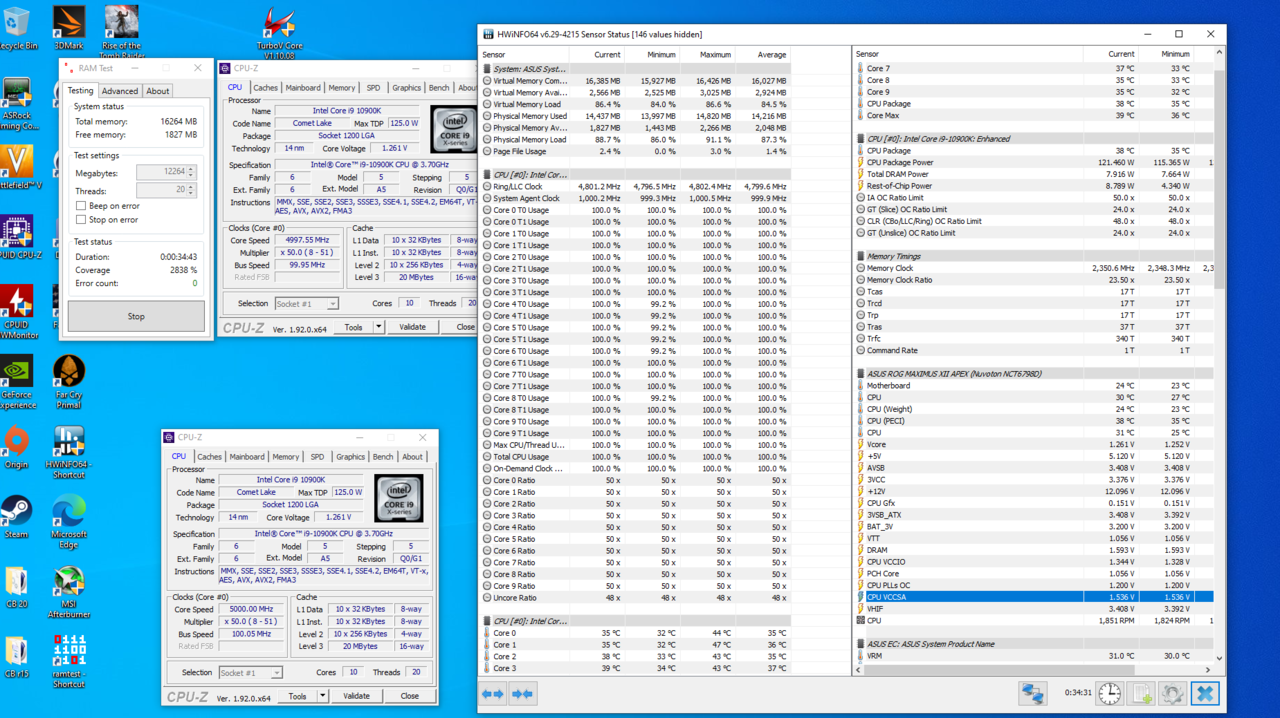Open the CB 20 folder icon
This screenshot has width=1280, height=718.
(17, 587)
